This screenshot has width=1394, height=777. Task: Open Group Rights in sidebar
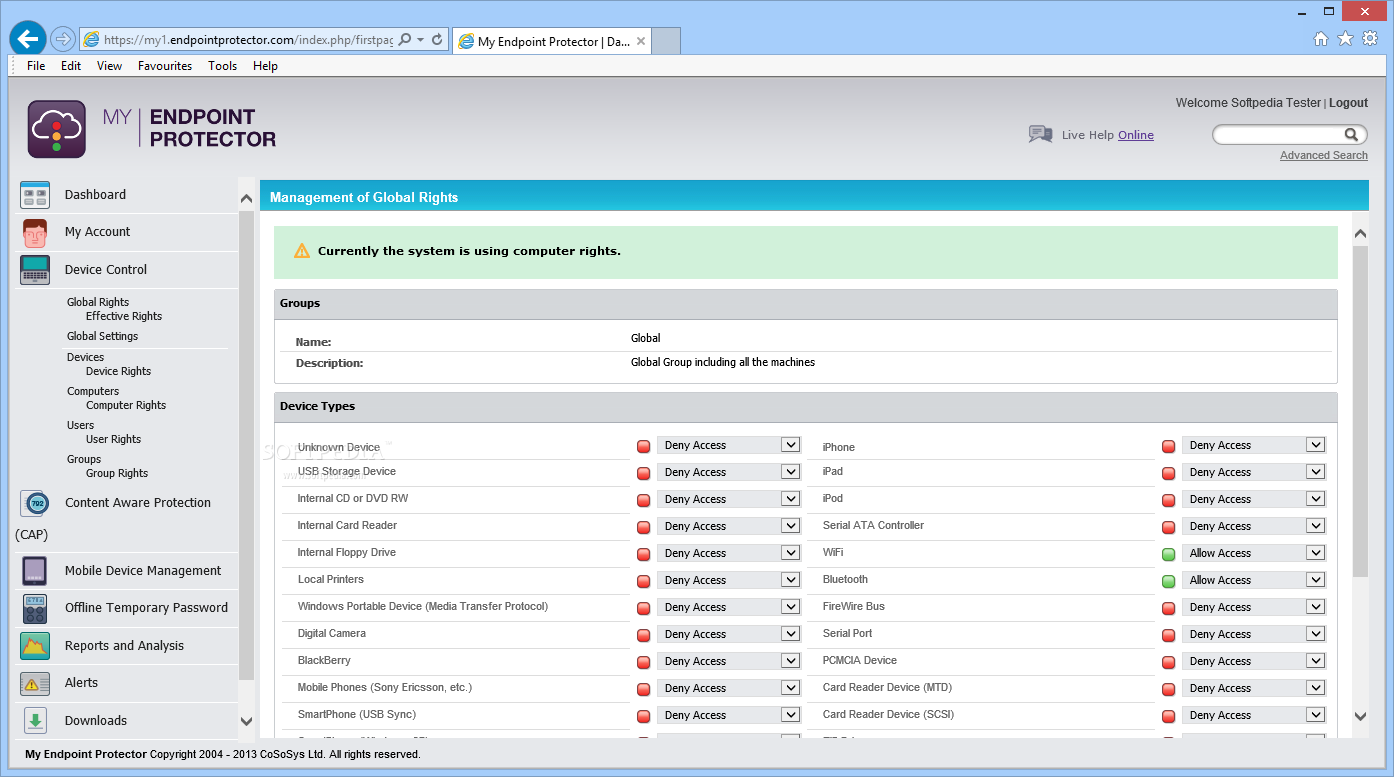click(117, 473)
